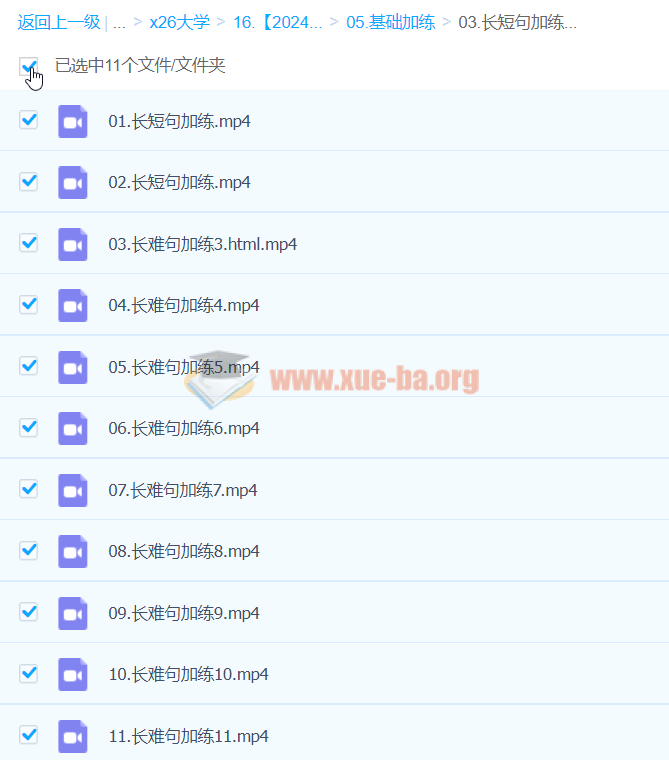The height and width of the screenshot is (760, 669).
Task: Uncheck the checkbox for 02.长短句加练.mp4
Action: 29,181
